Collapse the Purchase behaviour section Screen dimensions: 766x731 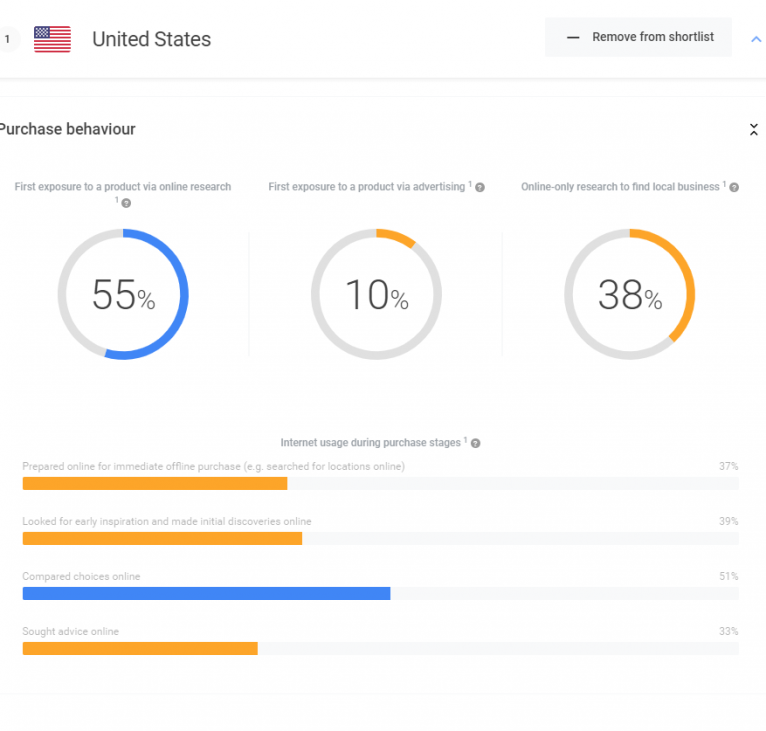click(x=753, y=130)
